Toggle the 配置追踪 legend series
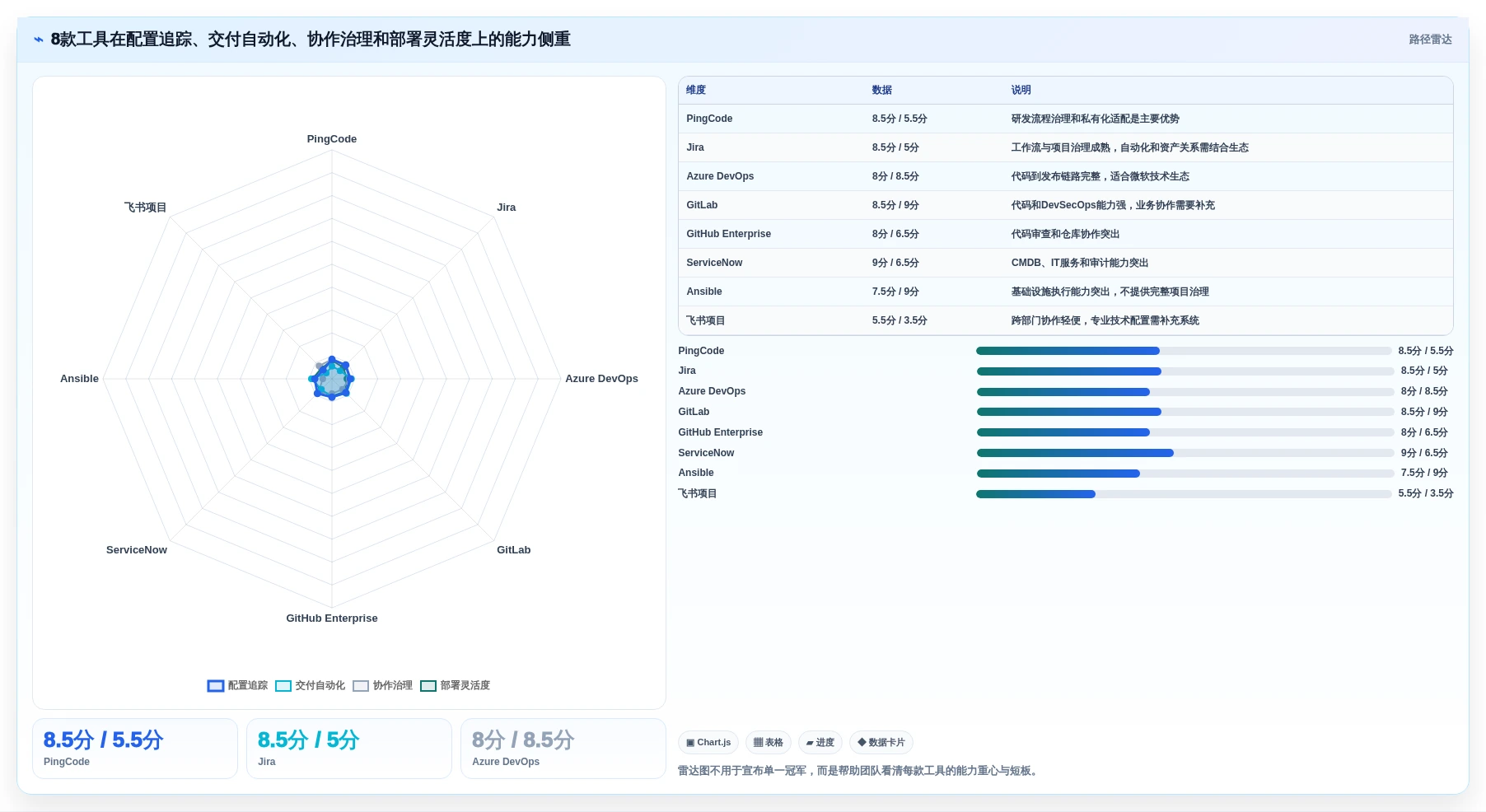 (237, 685)
